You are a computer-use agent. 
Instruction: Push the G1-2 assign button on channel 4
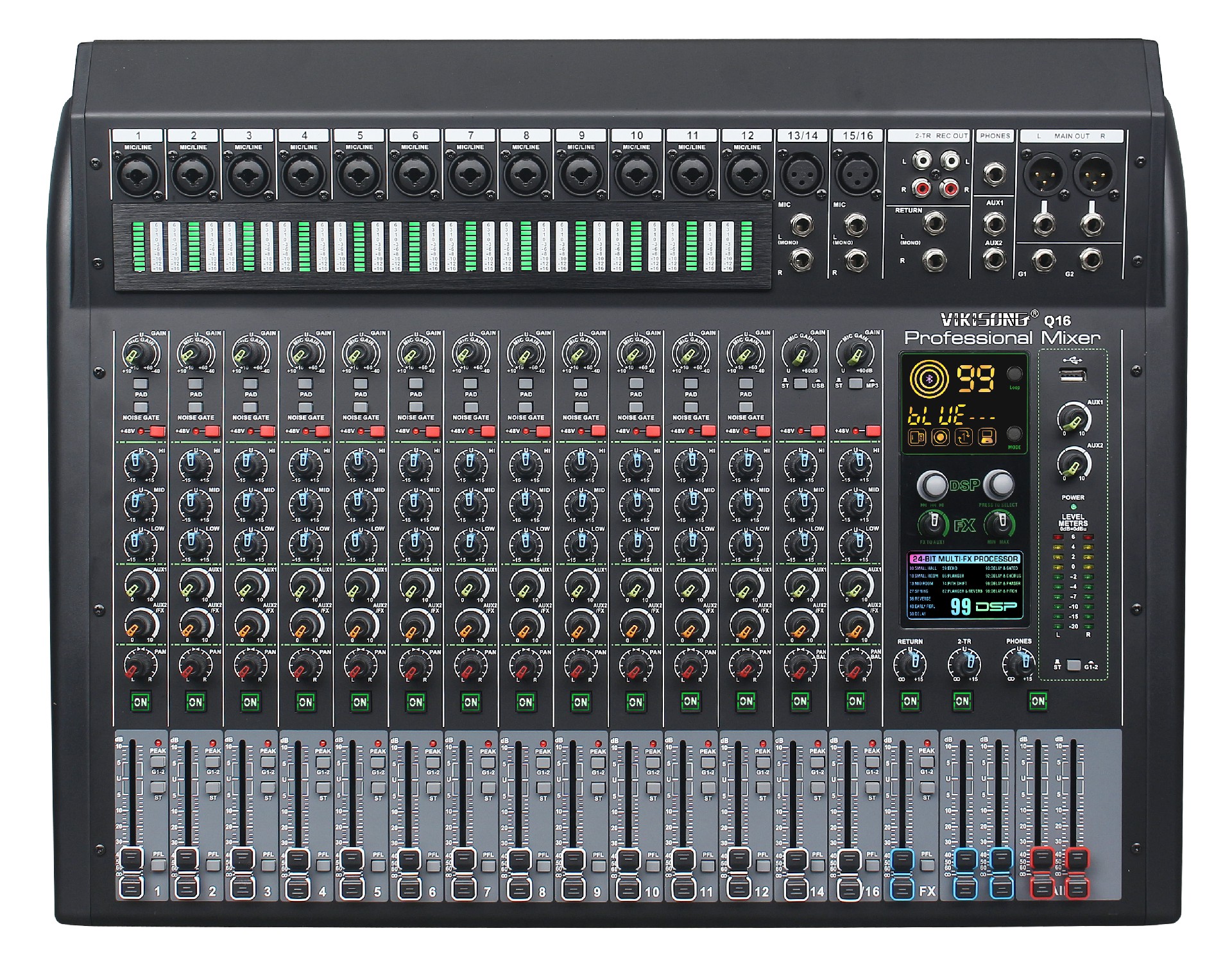(323, 762)
